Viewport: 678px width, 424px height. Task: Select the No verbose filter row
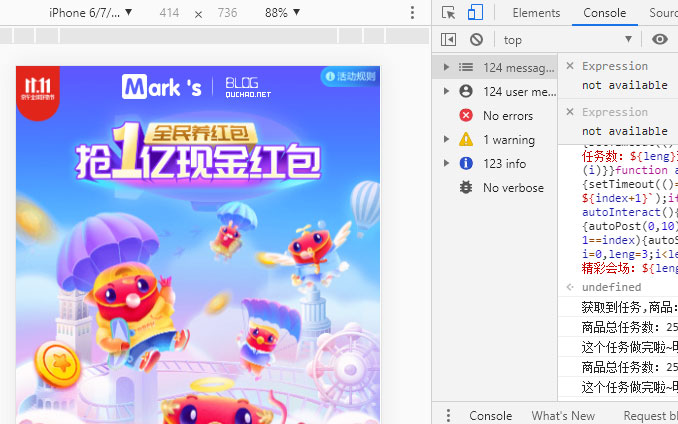pos(495,188)
